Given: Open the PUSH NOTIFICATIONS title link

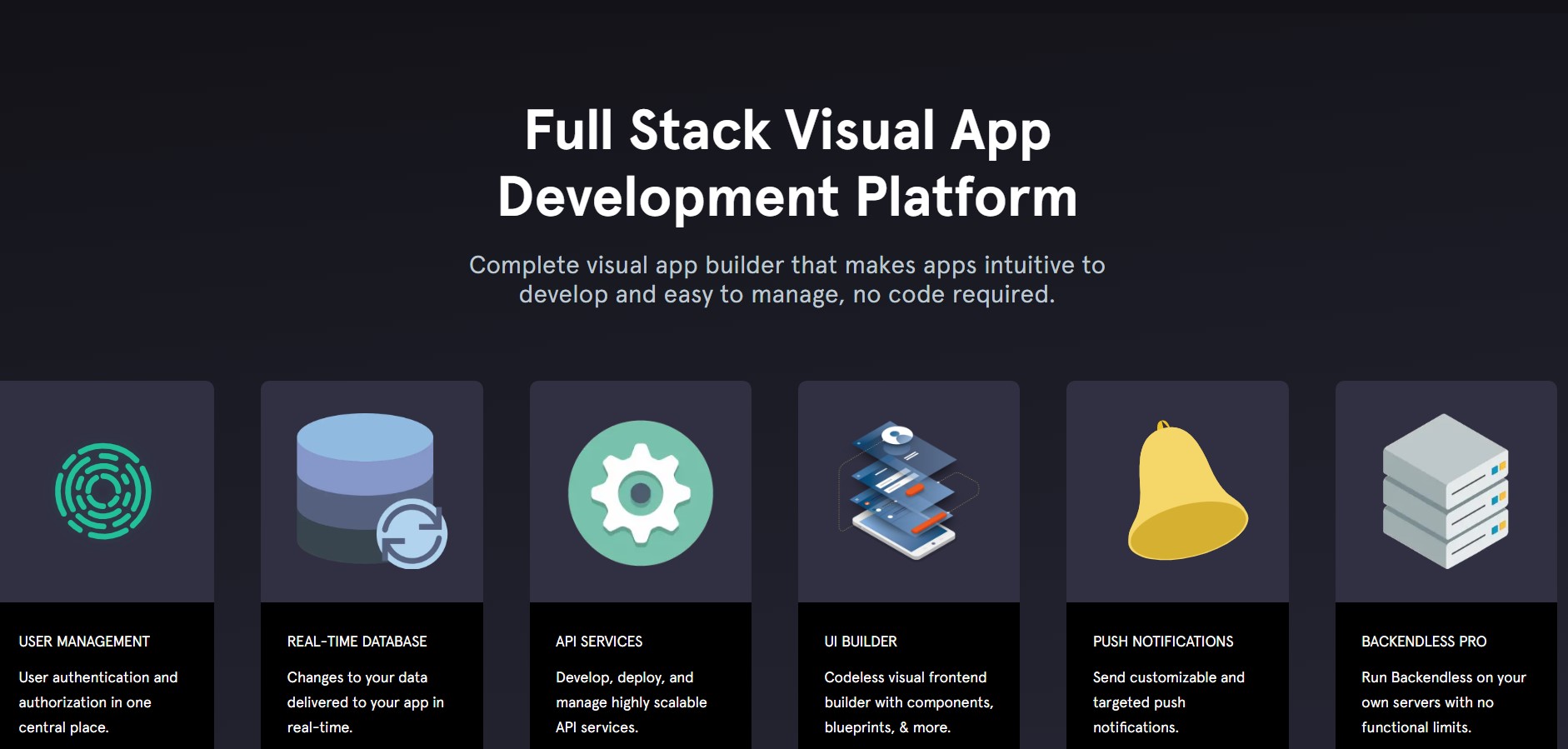Looking at the screenshot, I should [x=1163, y=642].
